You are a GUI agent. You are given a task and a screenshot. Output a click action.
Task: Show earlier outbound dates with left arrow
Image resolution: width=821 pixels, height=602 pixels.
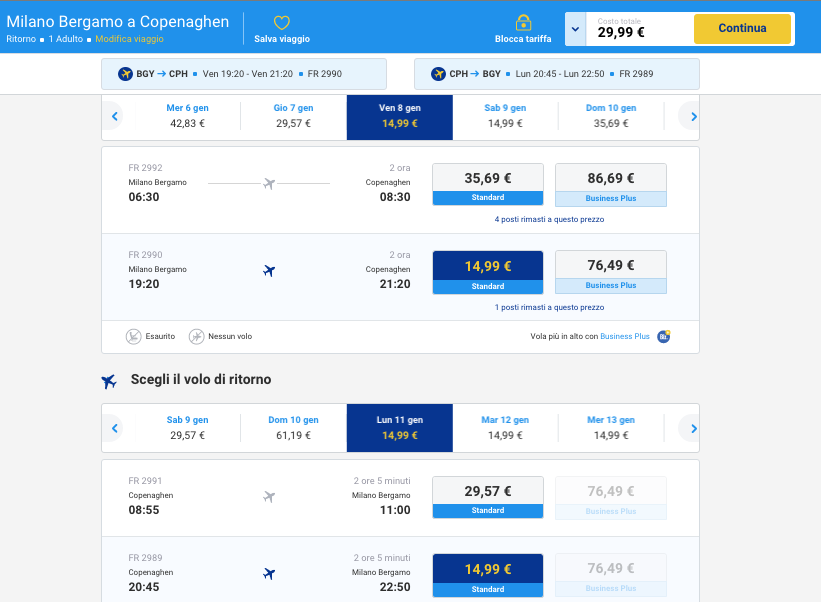pyautogui.click(x=114, y=117)
